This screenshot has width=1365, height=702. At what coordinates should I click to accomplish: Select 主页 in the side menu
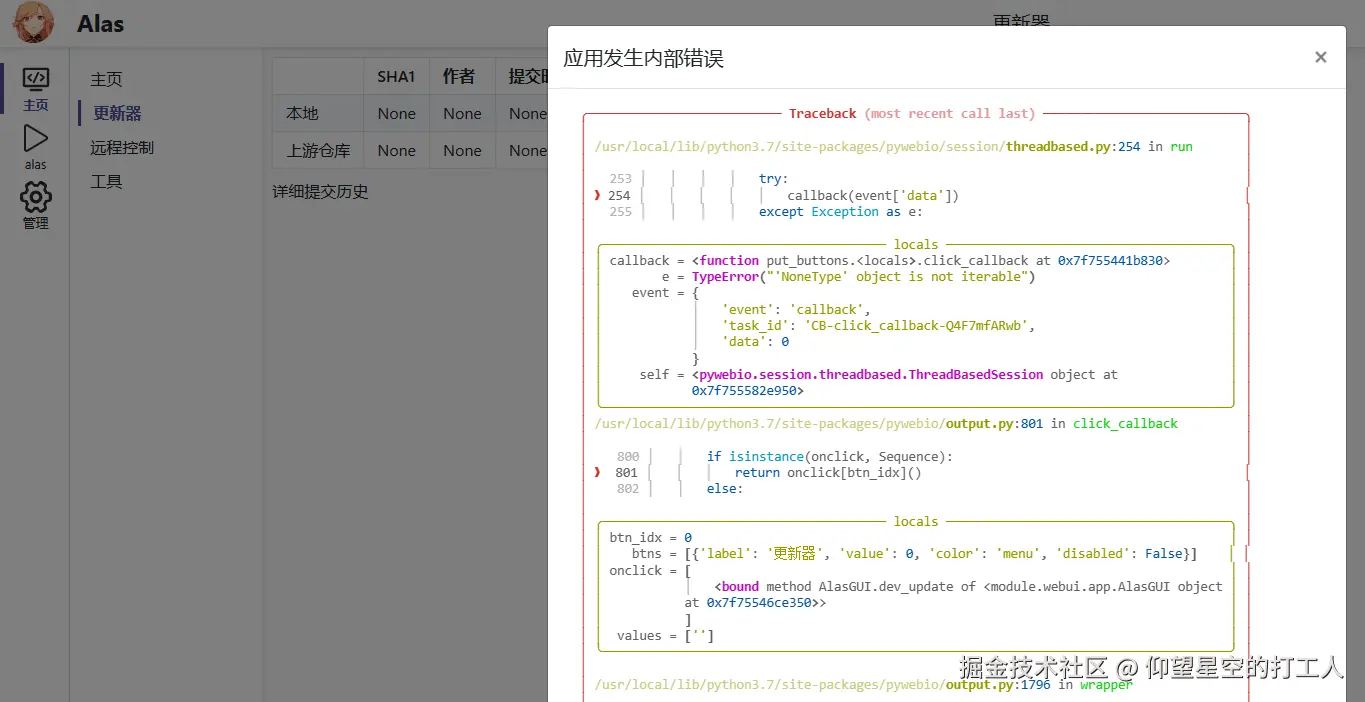point(106,79)
